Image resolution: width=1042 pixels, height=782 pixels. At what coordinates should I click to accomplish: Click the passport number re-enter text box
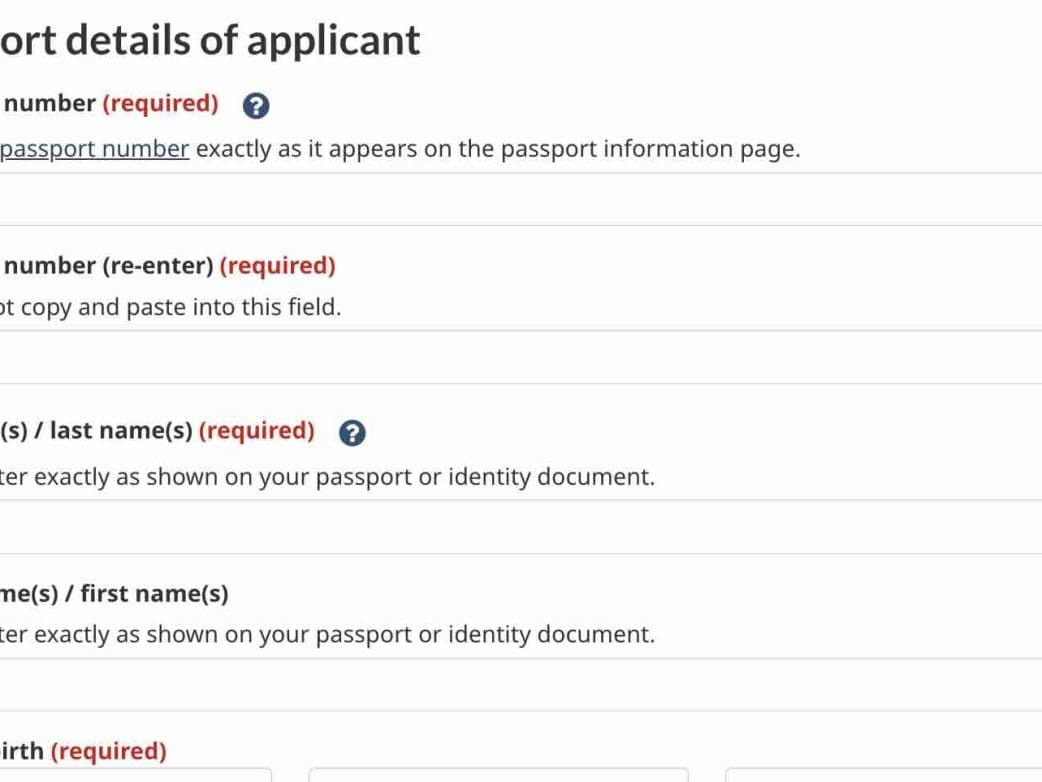[520, 357]
